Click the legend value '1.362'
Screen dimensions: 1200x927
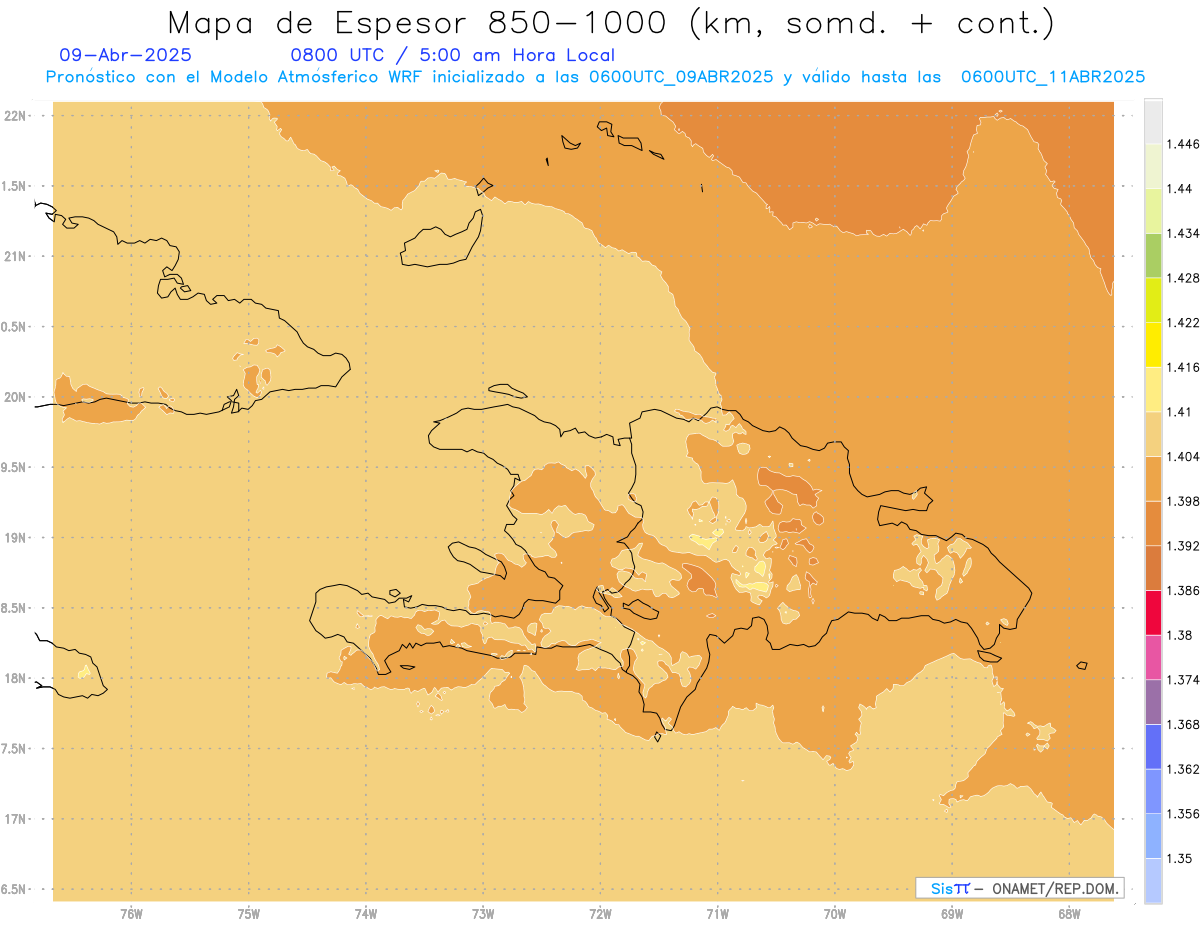point(1183,769)
